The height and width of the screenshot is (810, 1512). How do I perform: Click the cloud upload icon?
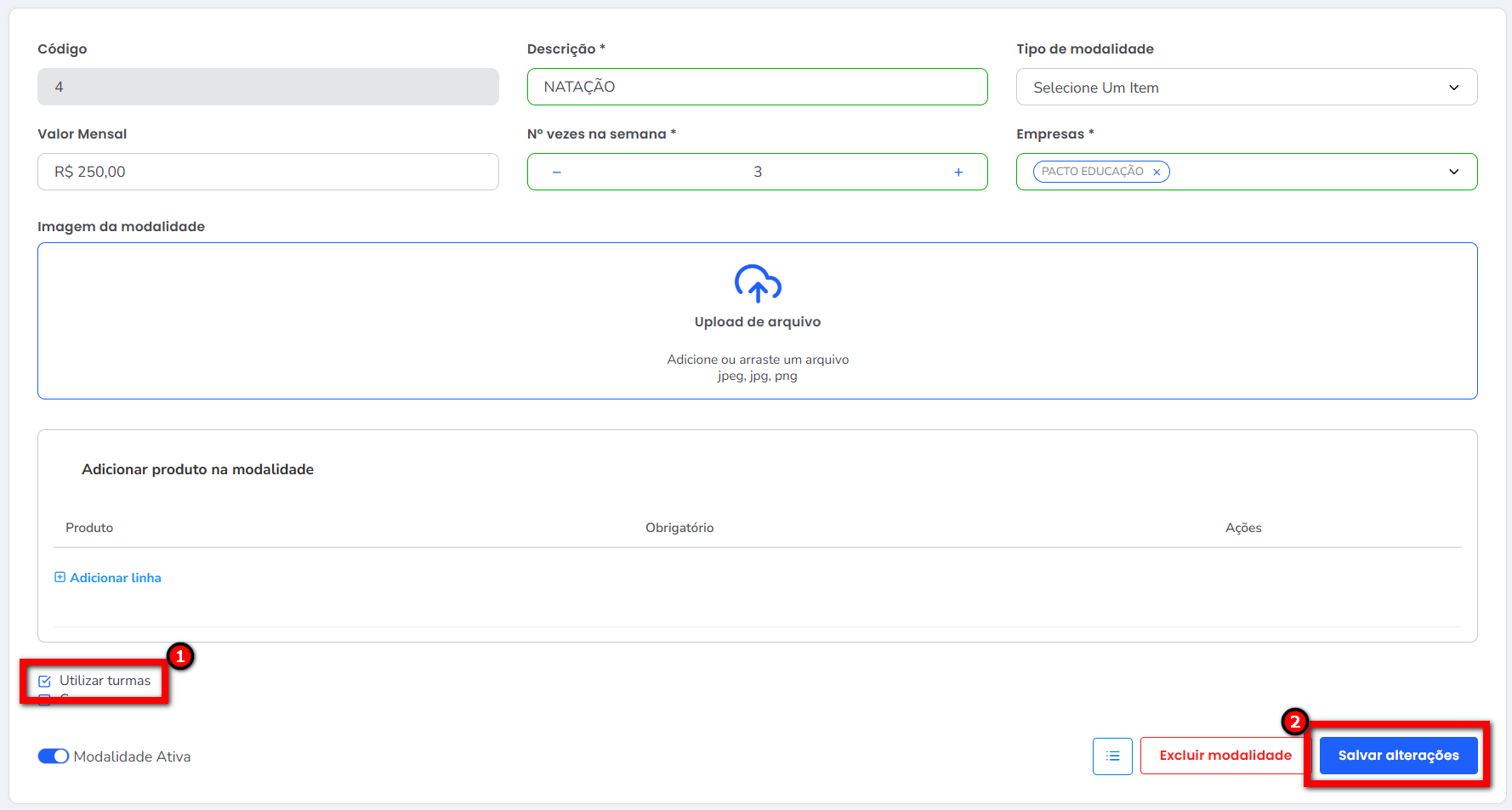758,284
